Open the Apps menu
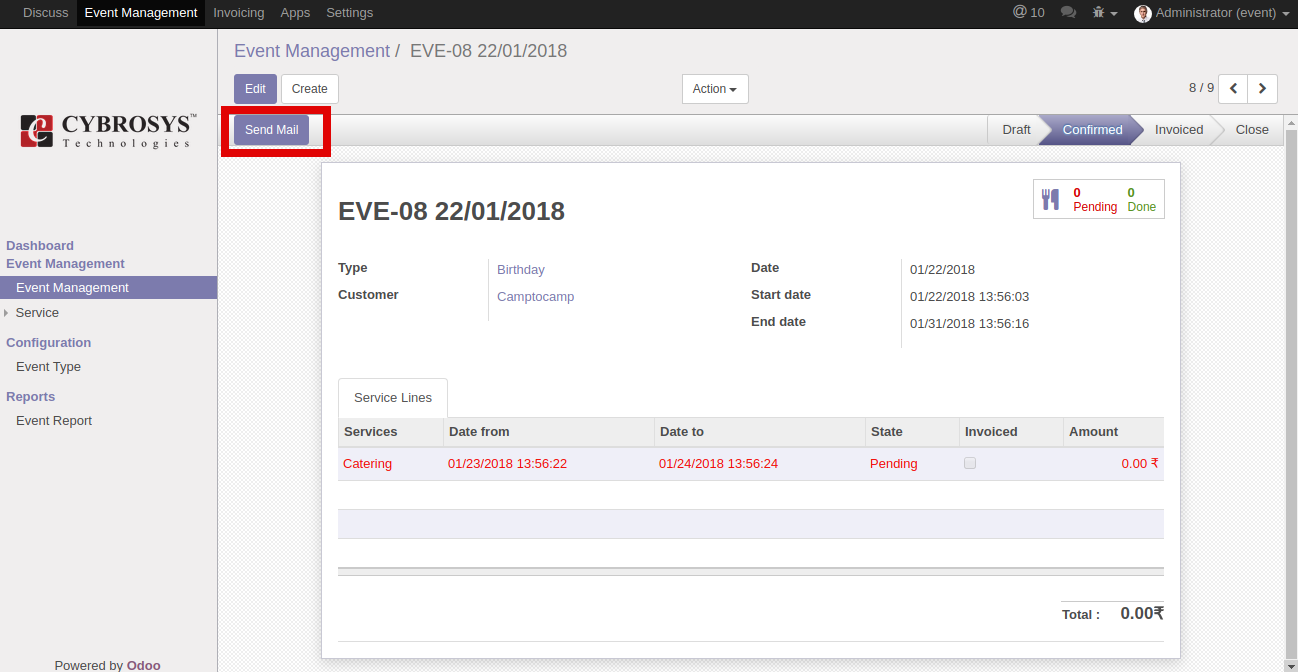Viewport: 1298px width, 672px height. [x=295, y=13]
